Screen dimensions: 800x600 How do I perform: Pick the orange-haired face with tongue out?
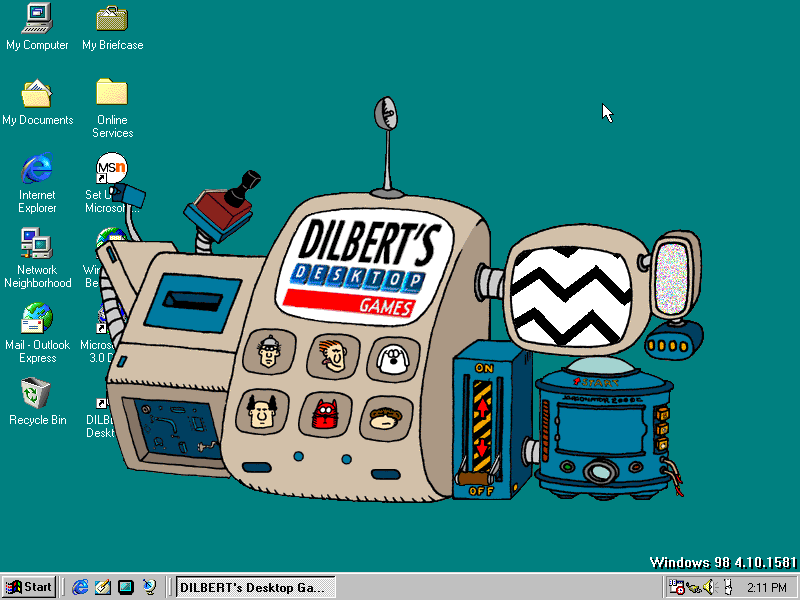333,356
